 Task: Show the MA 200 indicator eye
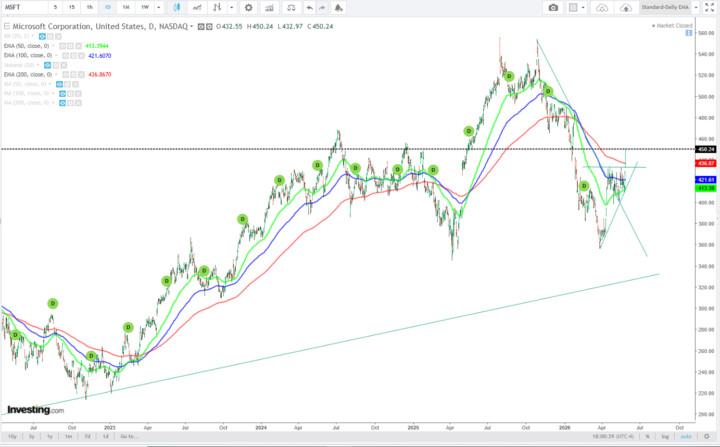pyautogui.click(x=62, y=103)
